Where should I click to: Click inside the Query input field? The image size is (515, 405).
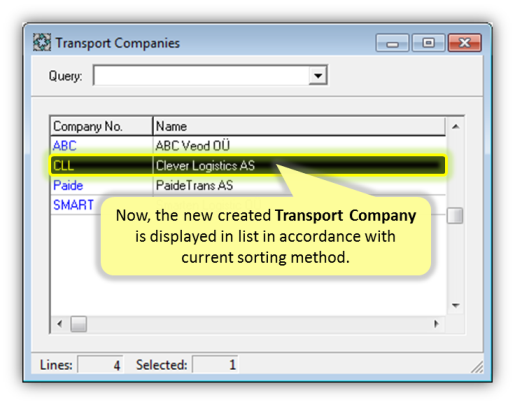[201, 76]
